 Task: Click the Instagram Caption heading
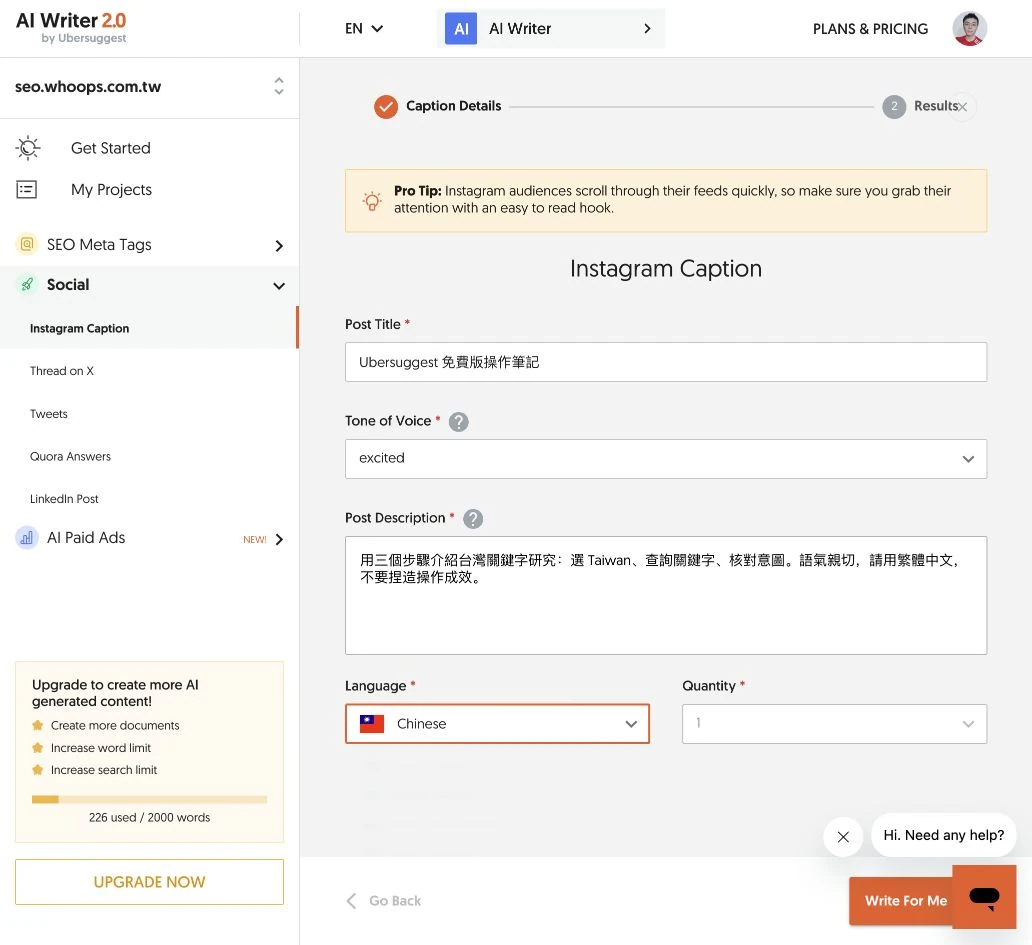(x=665, y=268)
